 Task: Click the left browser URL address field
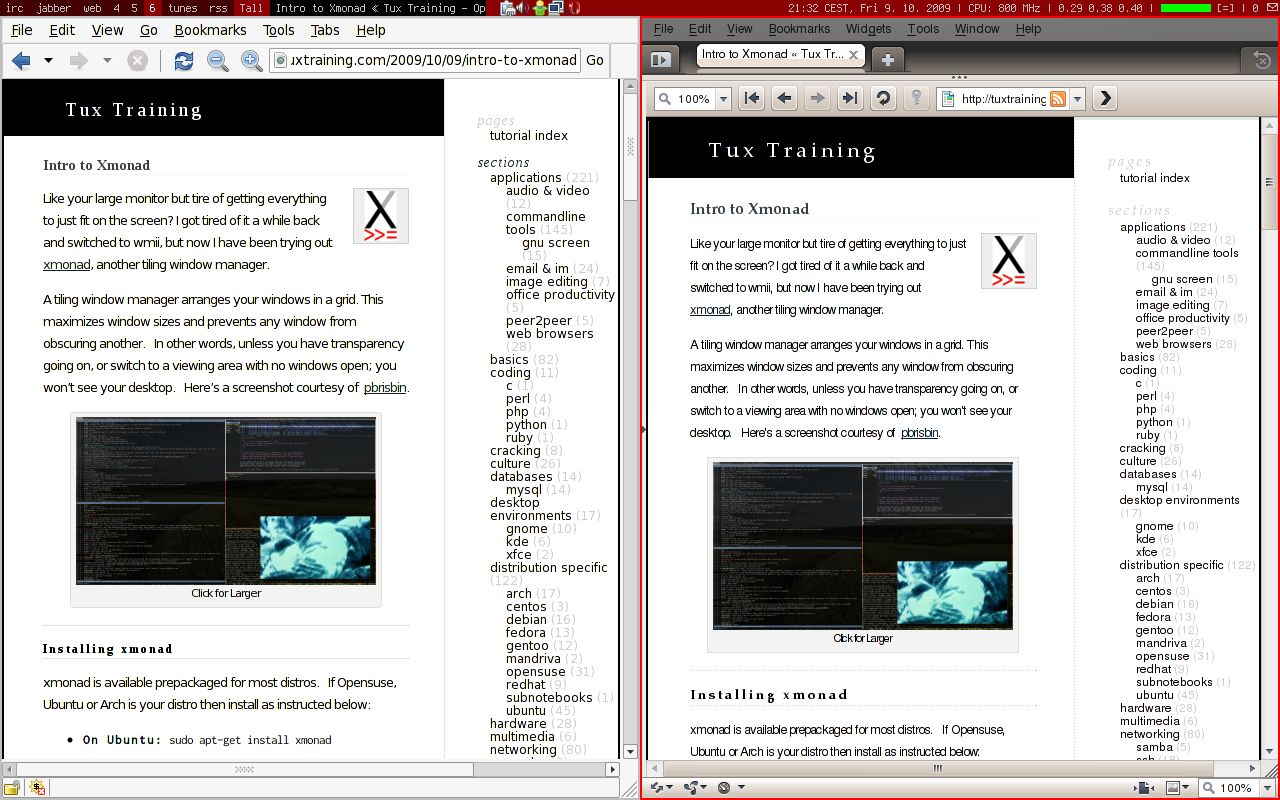click(425, 60)
